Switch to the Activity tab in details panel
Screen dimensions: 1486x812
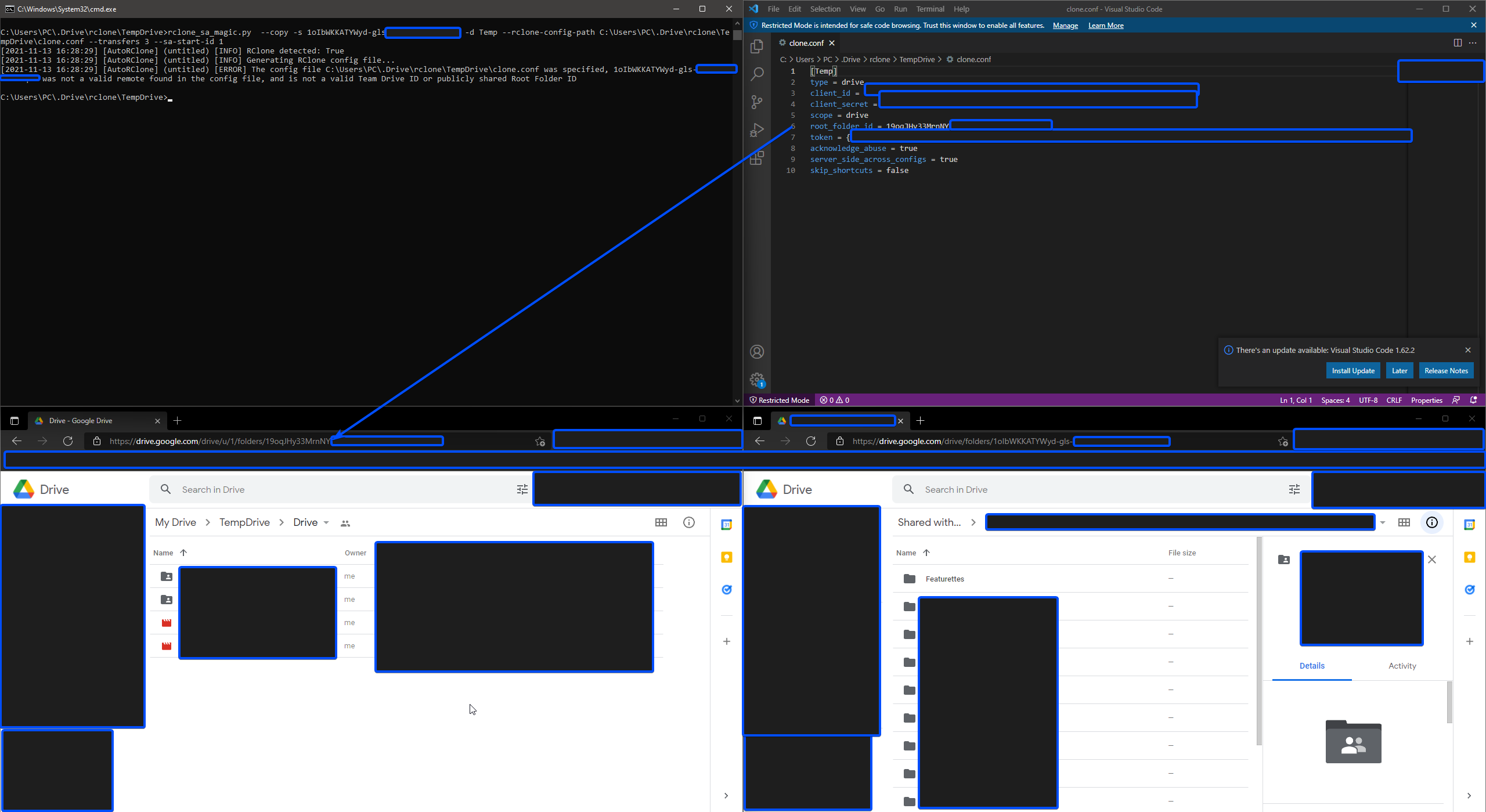tap(1402, 666)
